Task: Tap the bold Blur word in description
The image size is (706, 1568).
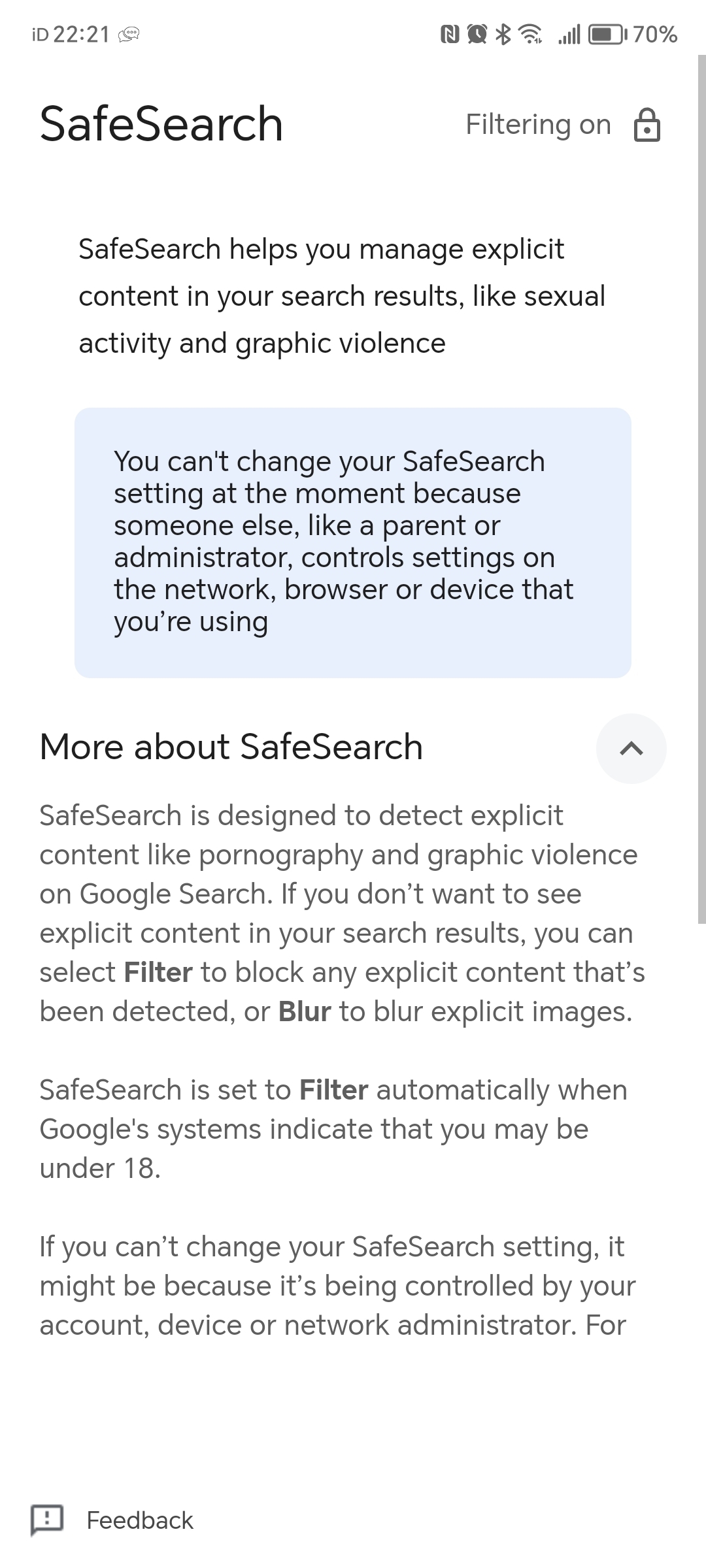Action: tap(305, 1011)
